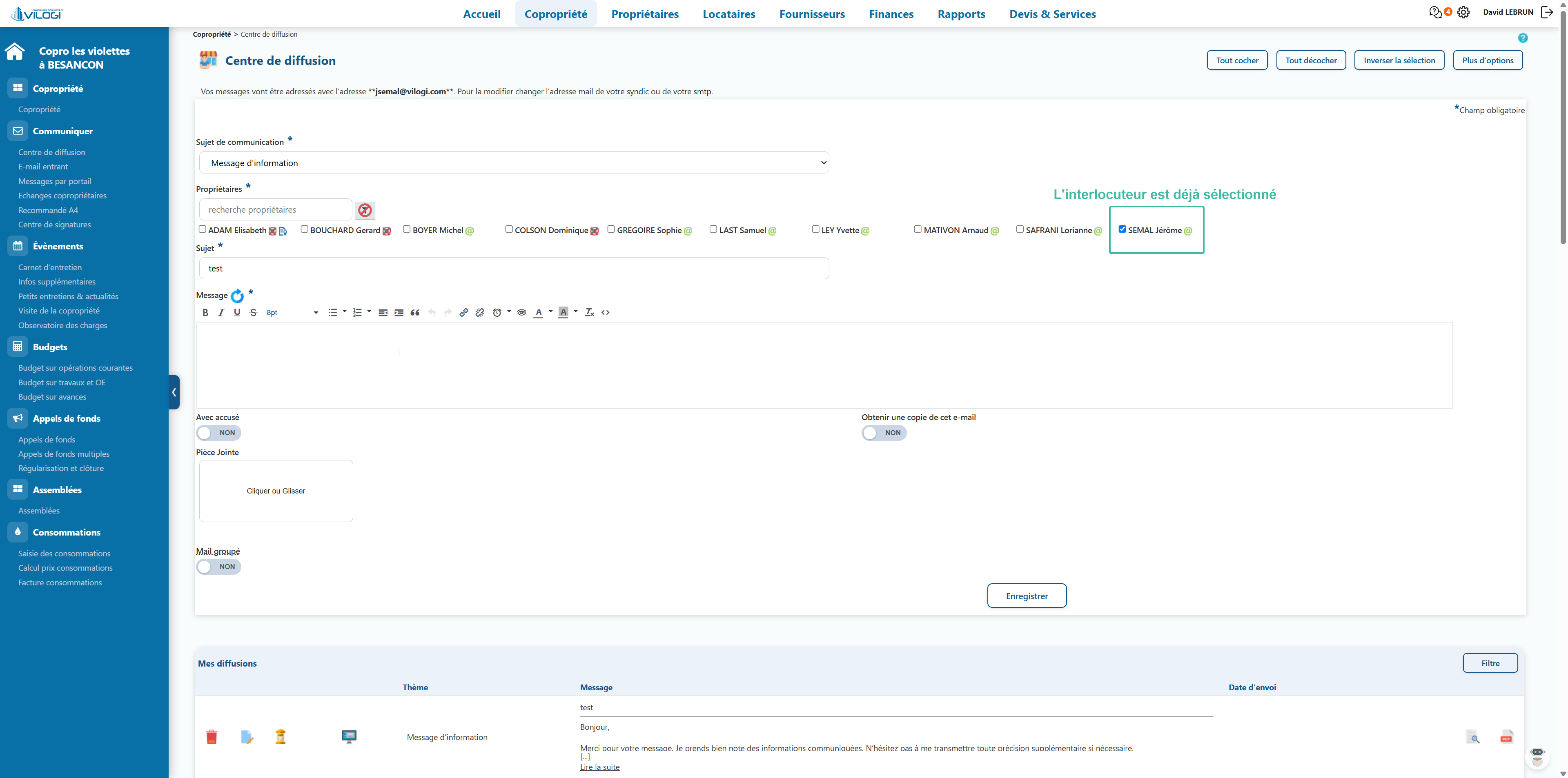Toggle the Avec accusé switch

tap(218, 433)
